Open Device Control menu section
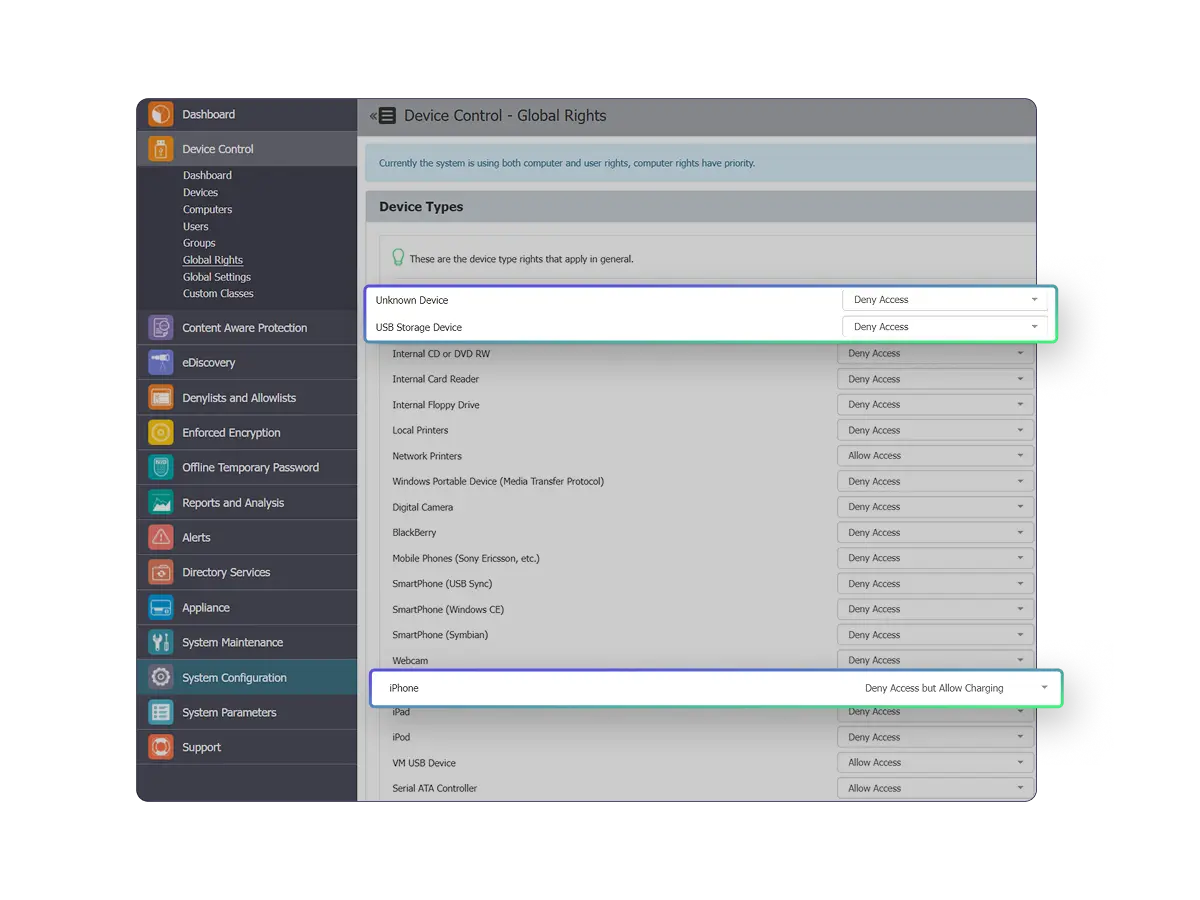This screenshot has height=900, width=1200. point(247,149)
